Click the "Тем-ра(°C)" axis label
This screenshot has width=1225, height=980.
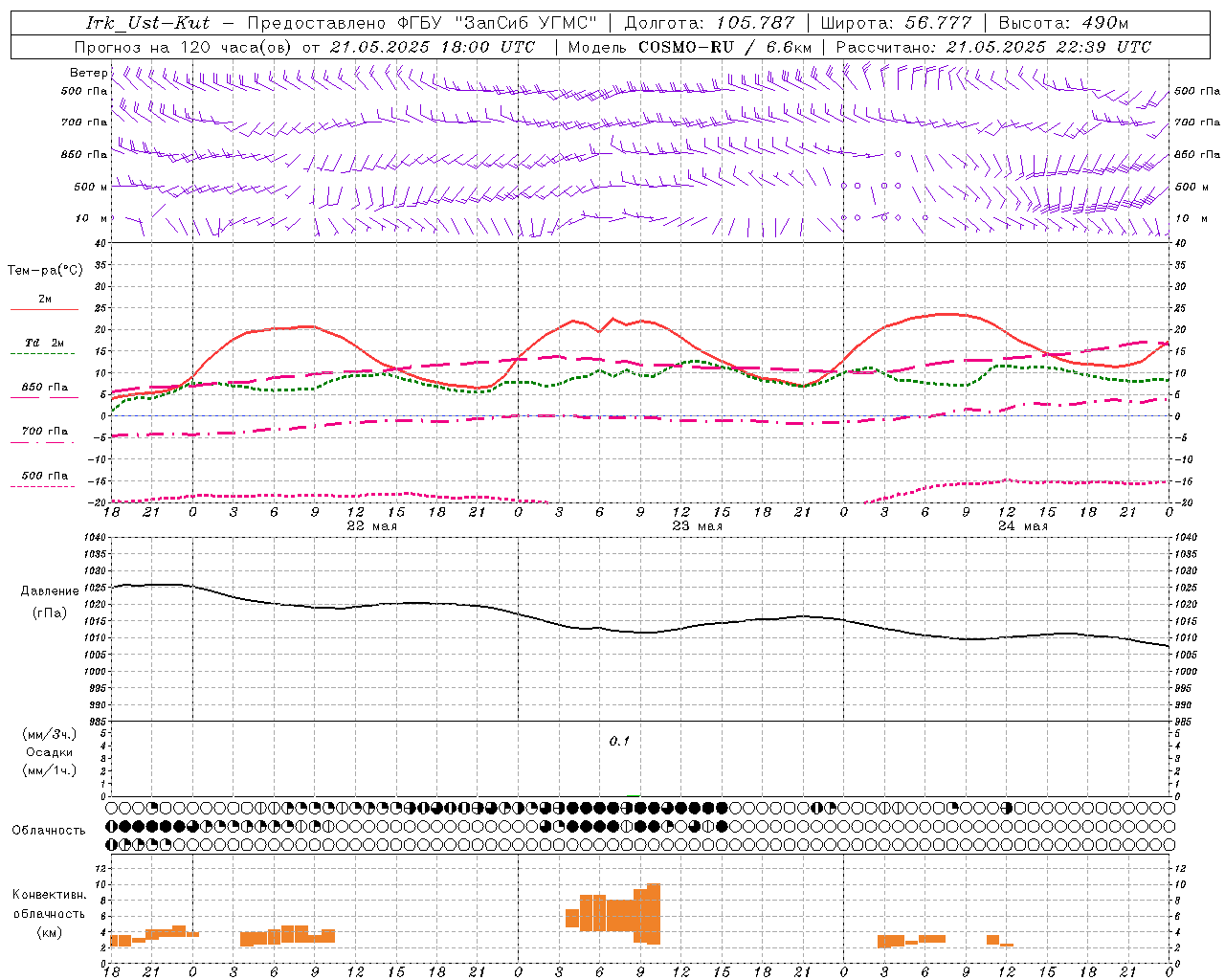click(x=45, y=271)
